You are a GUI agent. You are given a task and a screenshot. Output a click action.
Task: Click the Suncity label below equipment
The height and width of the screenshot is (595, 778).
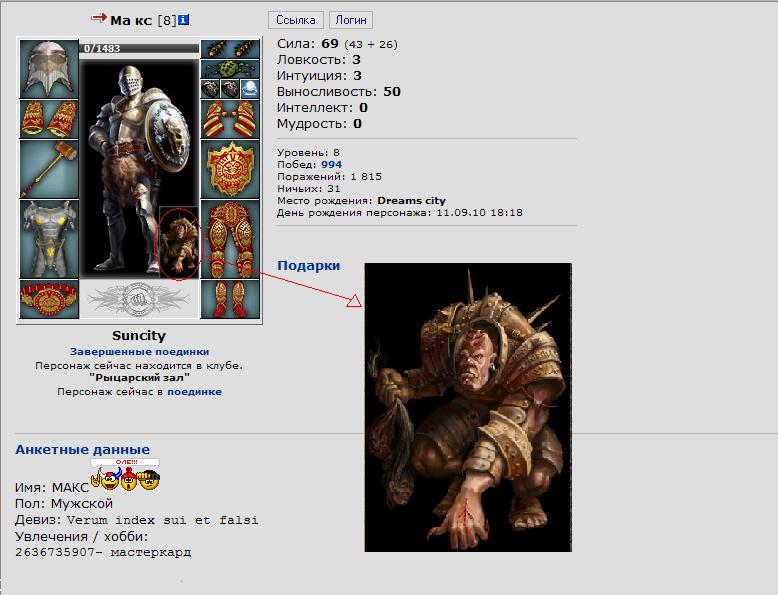[139, 335]
